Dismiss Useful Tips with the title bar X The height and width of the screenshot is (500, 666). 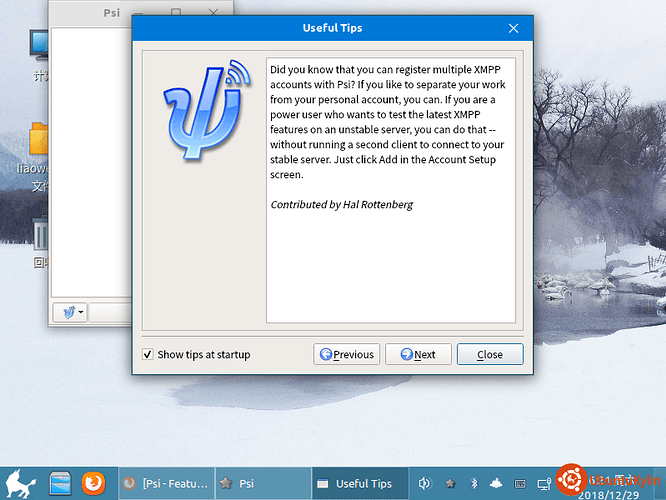point(513,28)
